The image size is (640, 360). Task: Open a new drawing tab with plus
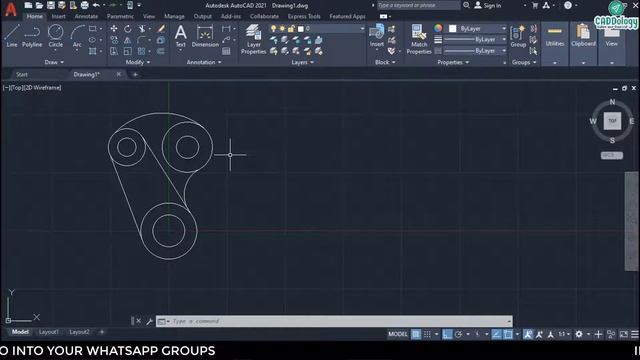[x=135, y=75]
